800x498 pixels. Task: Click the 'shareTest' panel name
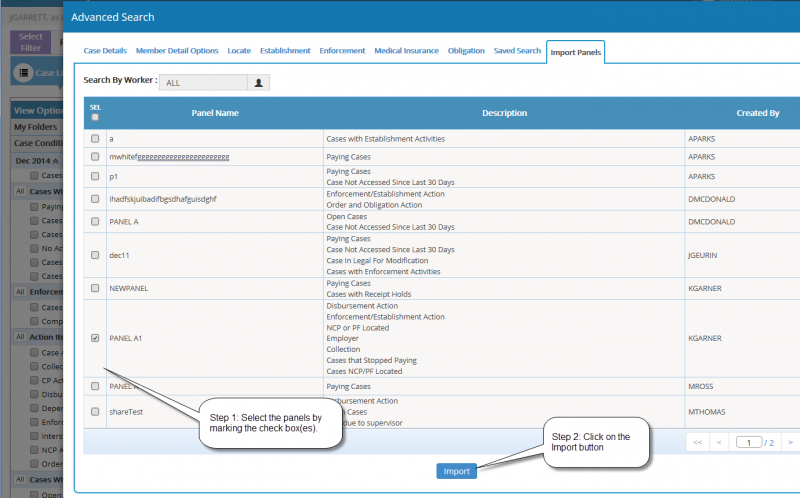pos(126,412)
